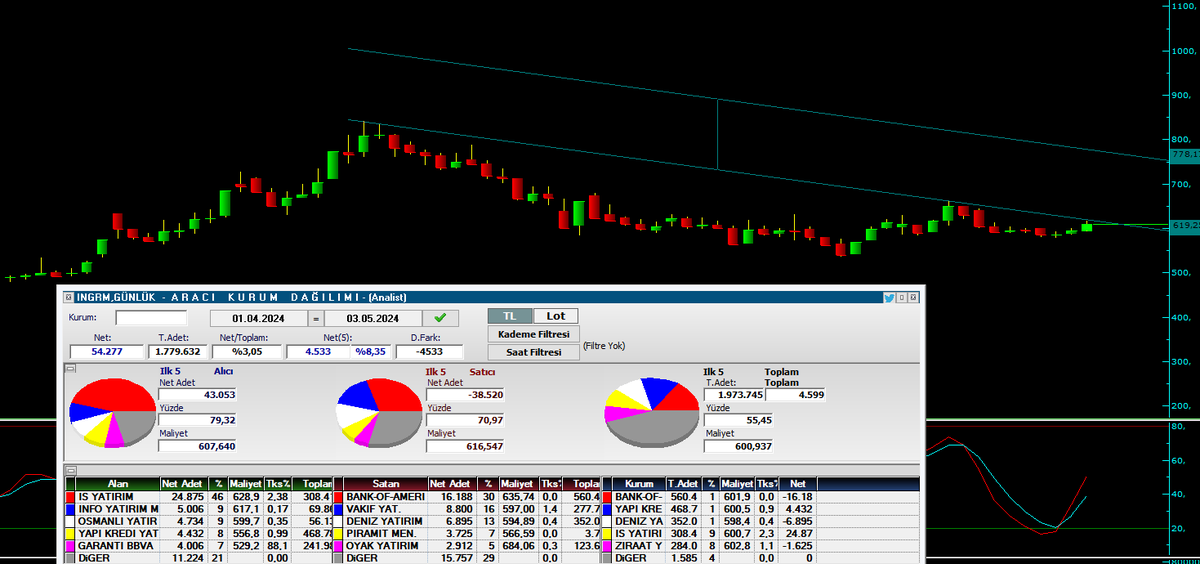Viewport: 1200px width, 564px height.
Task: Click magenta swatch beside ZIRAAT Y row
Action: tap(606, 546)
